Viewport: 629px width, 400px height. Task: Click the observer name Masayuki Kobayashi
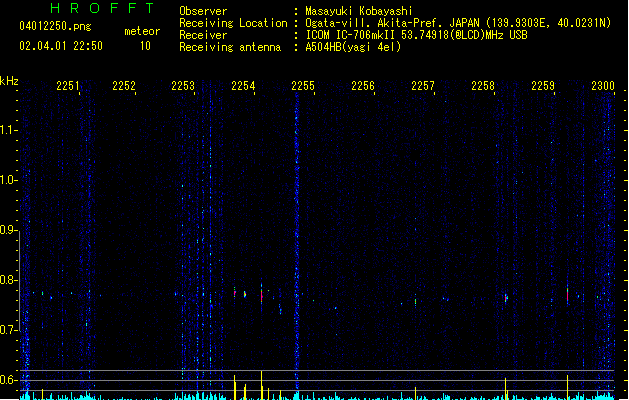(x=359, y=11)
